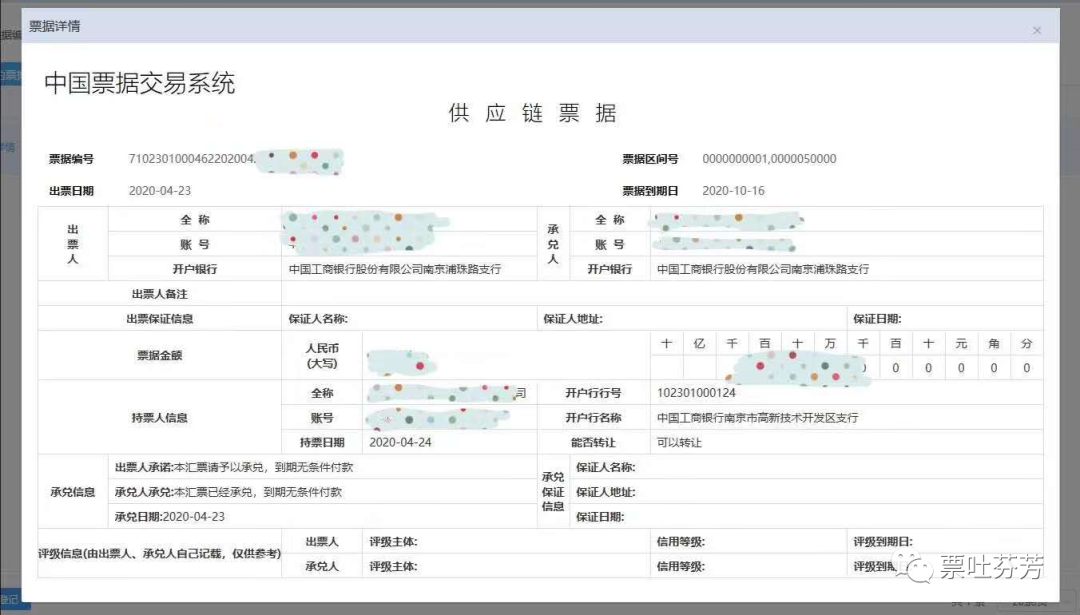Click 保证日期 in the 出票保证信息 row
Screen dimensions: 1080x615
click(877, 319)
